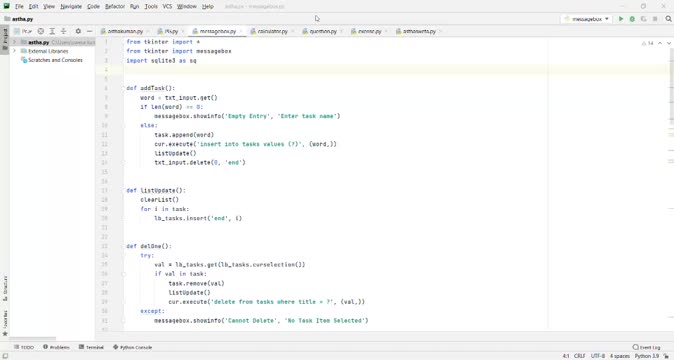The height and width of the screenshot is (360, 674).
Task: Open the Refactor menu
Action: [x=115, y=6]
